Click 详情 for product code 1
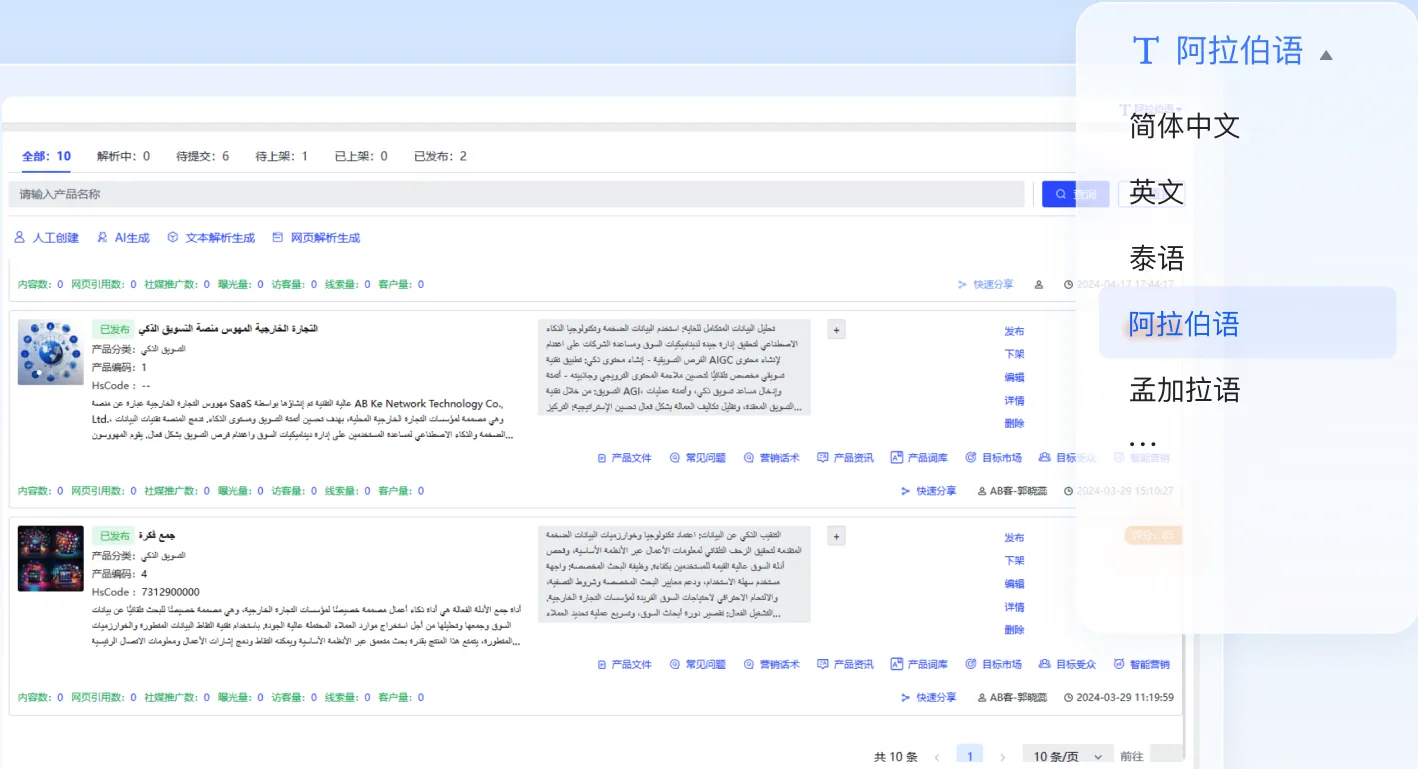The image size is (1418, 769). (1014, 400)
